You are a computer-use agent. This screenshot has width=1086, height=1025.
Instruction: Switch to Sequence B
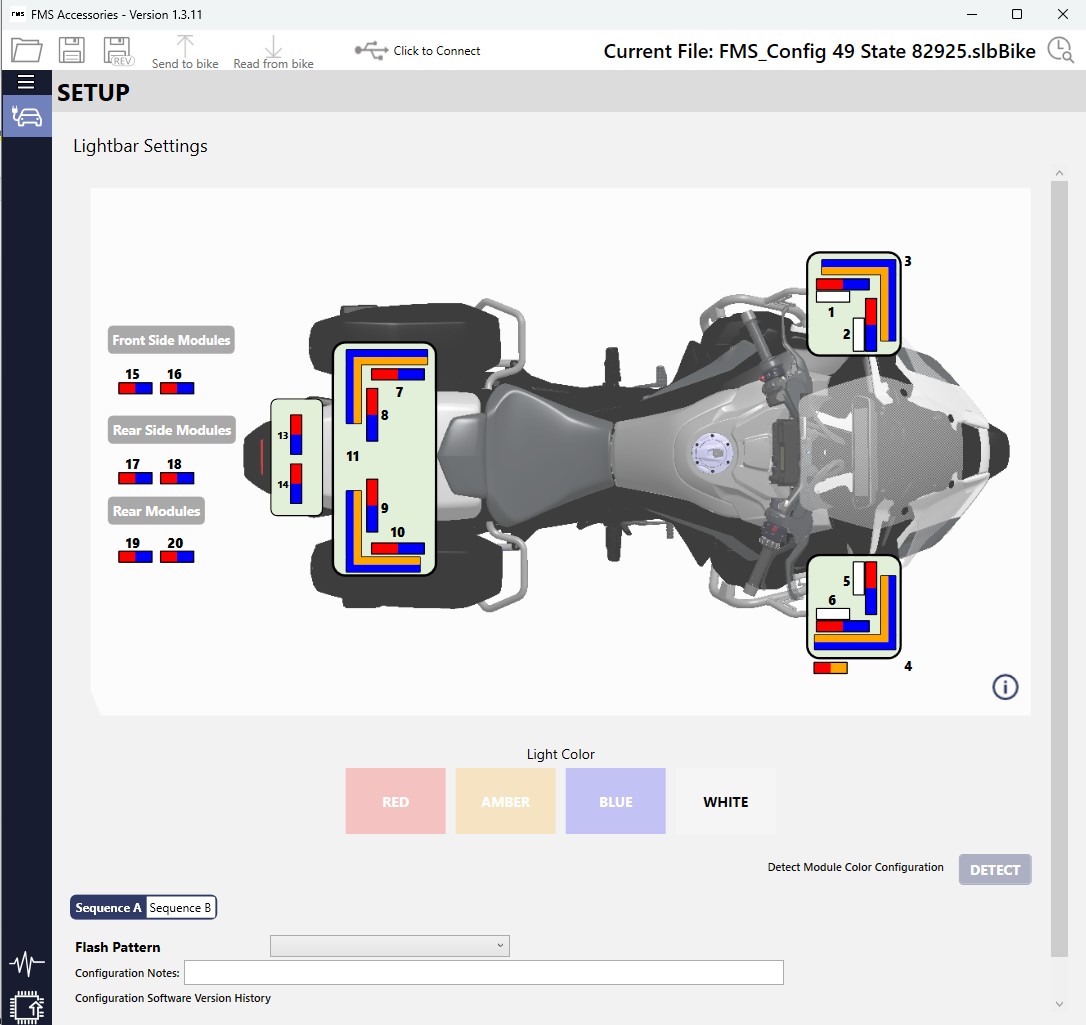180,908
